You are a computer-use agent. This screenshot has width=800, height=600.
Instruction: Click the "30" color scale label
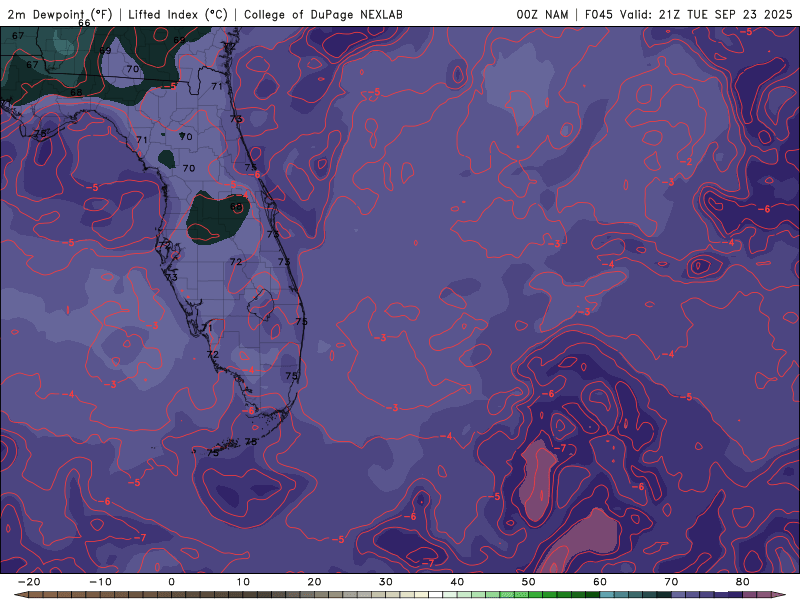[x=386, y=582]
